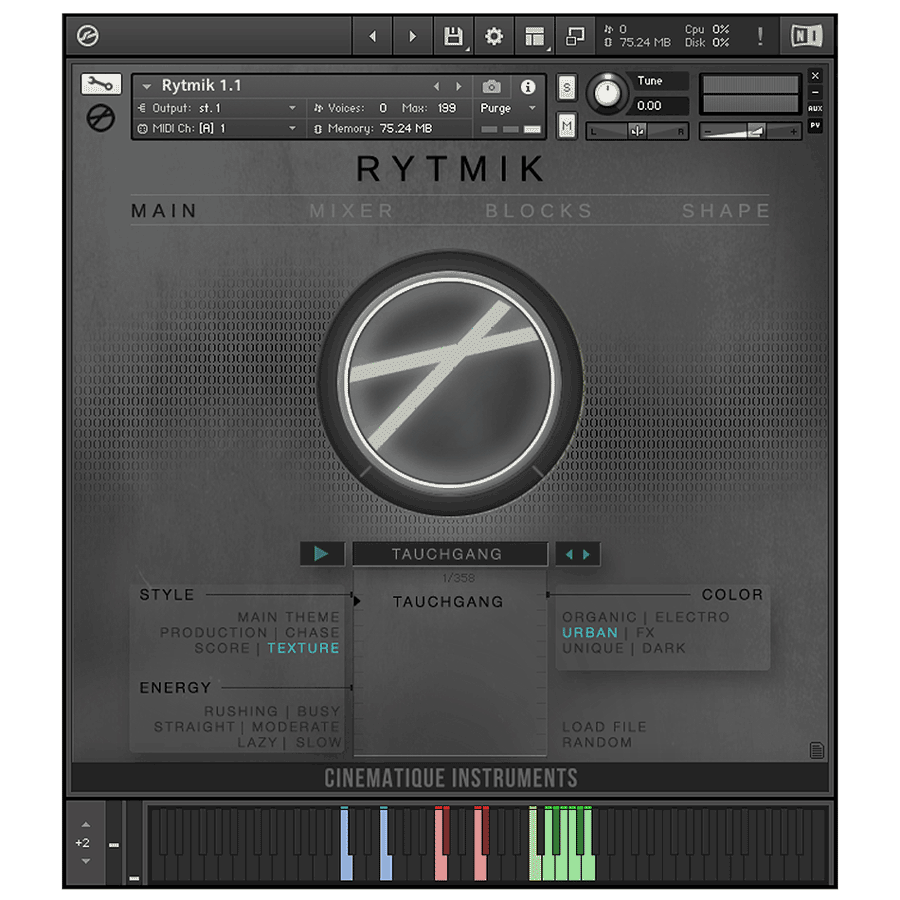Minimize the instrument header with minus button
This screenshot has width=900, height=900.
[x=815, y=92]
